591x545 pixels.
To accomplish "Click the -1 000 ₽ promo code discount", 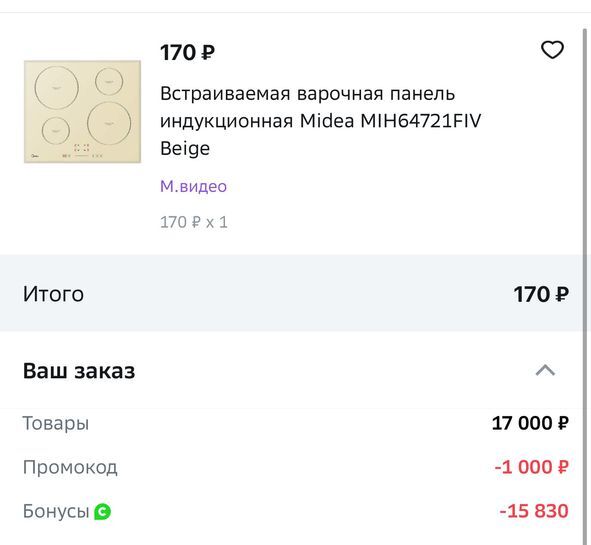I will 531,467.
